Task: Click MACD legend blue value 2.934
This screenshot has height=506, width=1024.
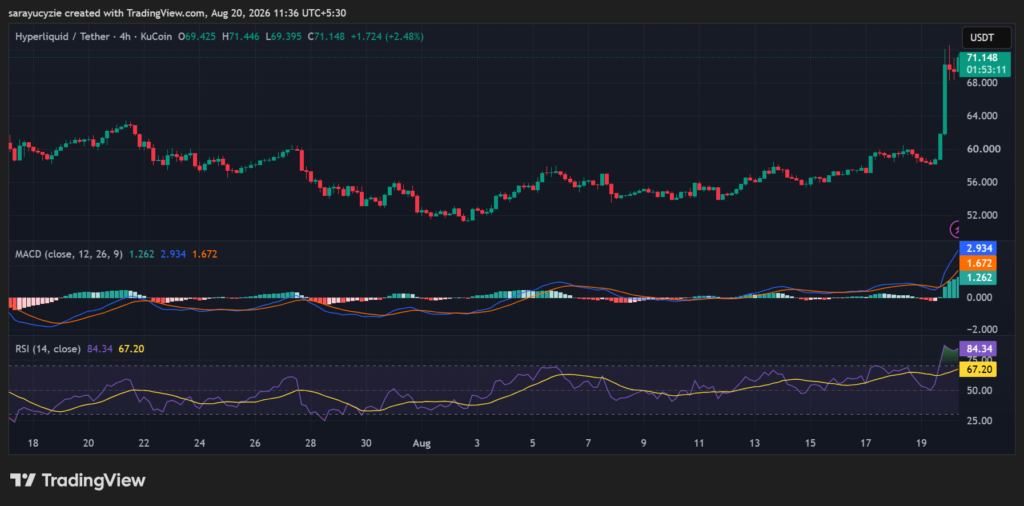Action: 173,254
